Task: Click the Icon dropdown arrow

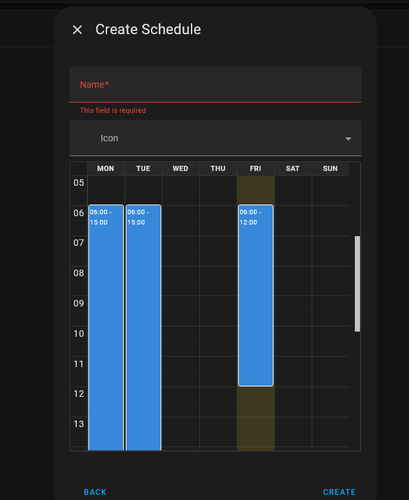Action: click(x=348, y=139)
